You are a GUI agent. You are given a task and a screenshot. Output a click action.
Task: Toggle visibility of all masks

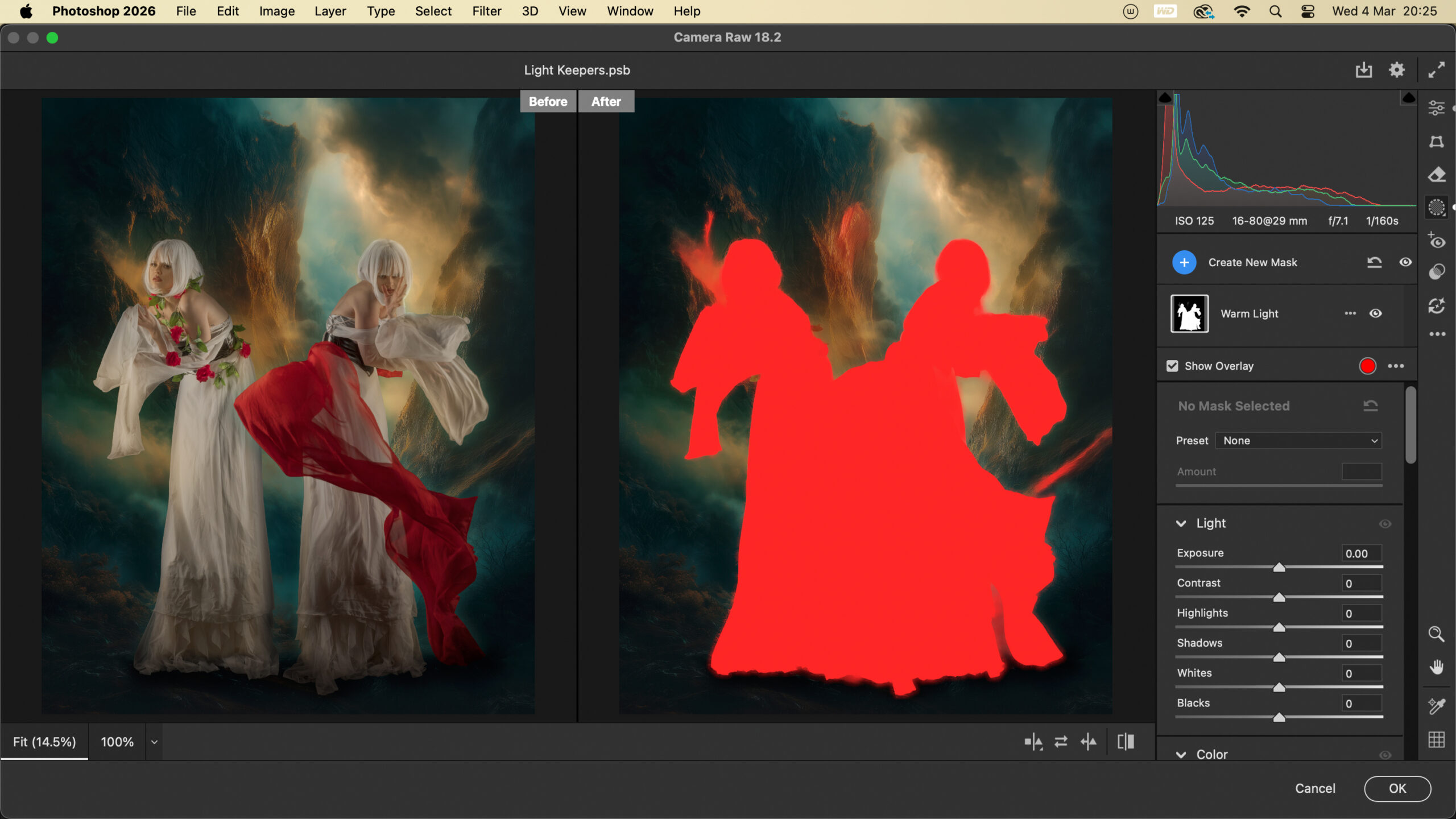click(x=1405, y=262)
